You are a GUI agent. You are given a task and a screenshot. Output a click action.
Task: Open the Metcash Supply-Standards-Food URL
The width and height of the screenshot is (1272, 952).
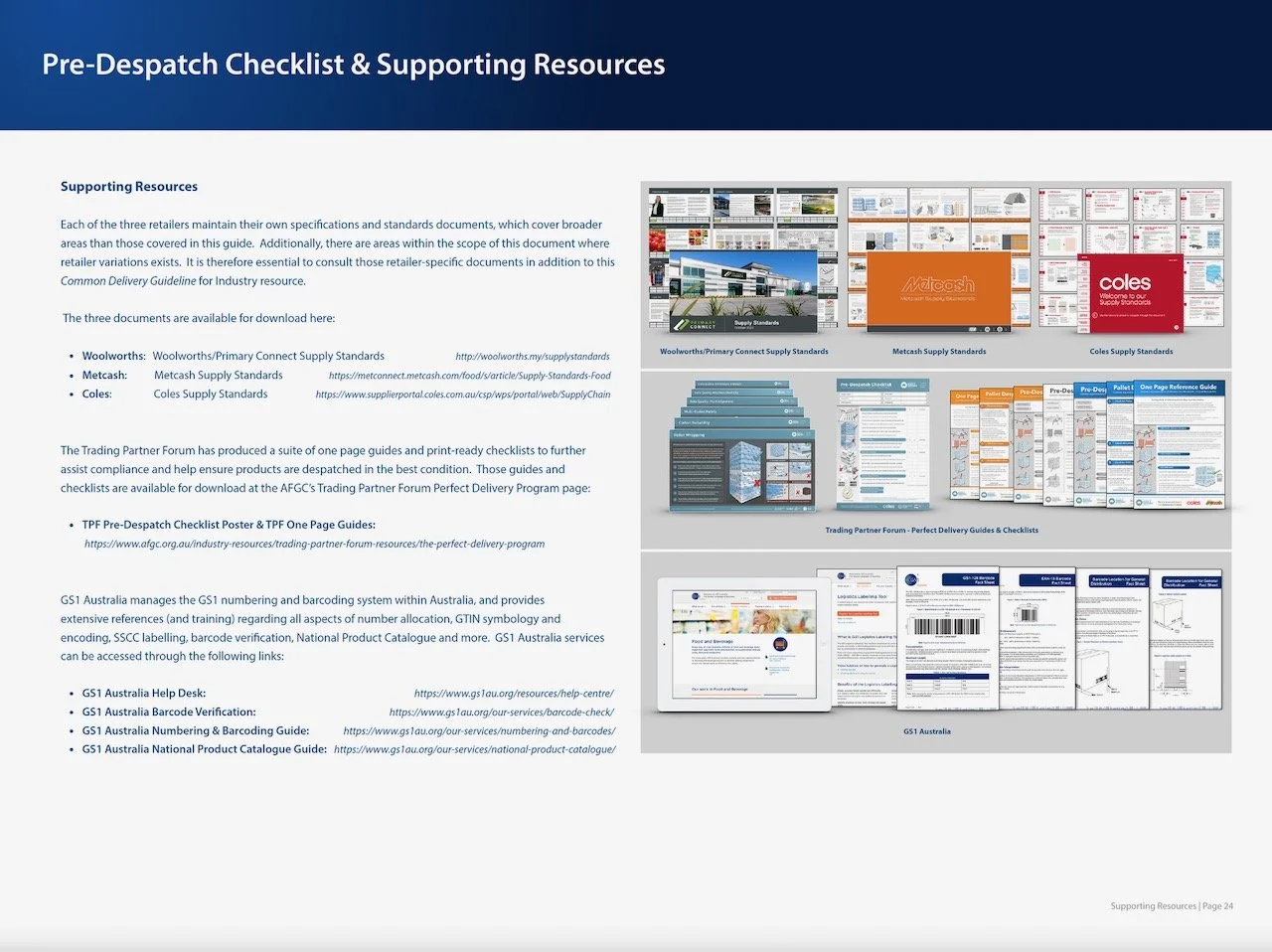[x=470, y=376]
